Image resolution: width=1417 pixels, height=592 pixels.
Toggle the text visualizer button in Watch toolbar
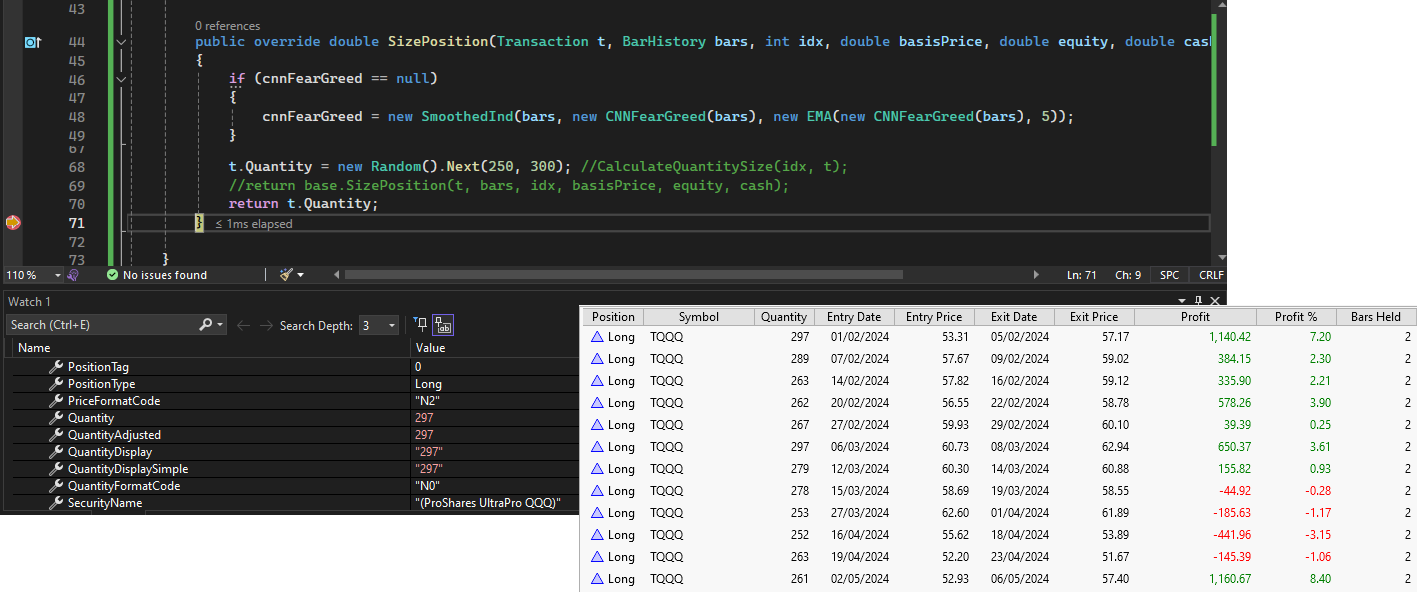pyautogui.click(x=442, y=325)
